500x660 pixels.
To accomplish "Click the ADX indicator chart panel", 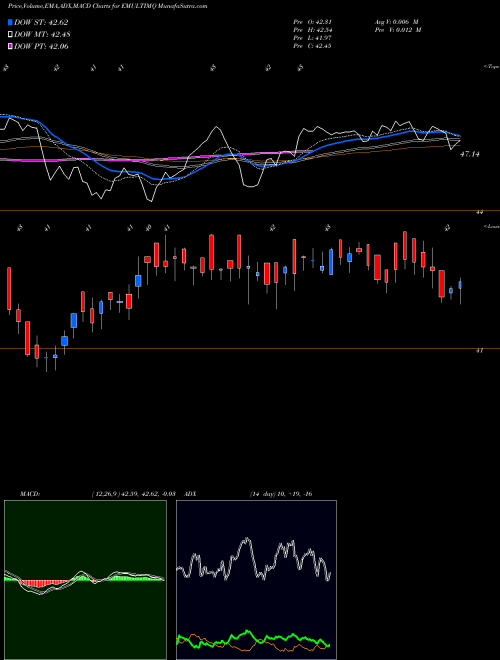I will pyautogui.click(x=256, y=580).
